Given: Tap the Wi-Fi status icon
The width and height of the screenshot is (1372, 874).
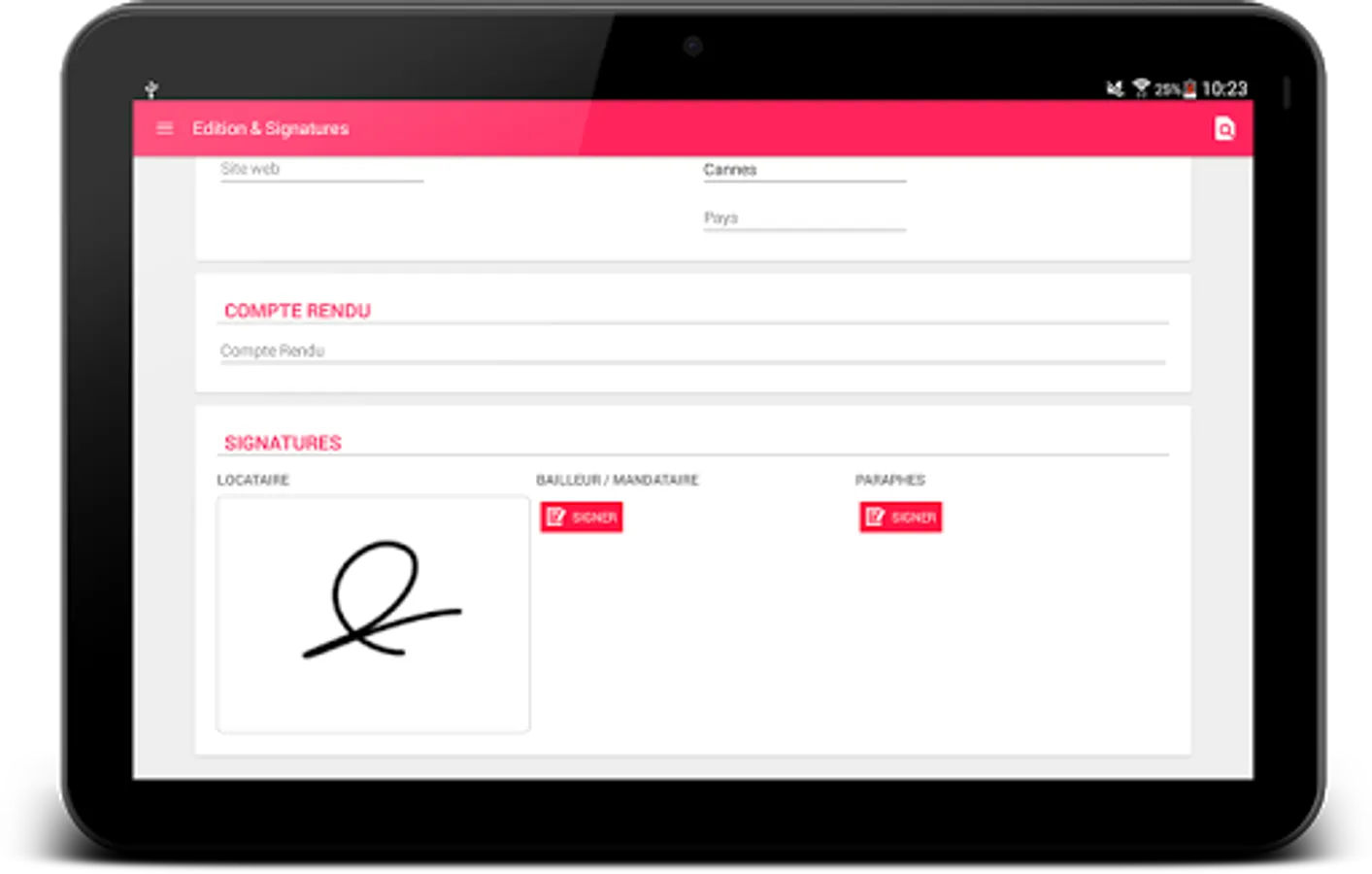Looking at the screenshot, I should (1141, 88).
